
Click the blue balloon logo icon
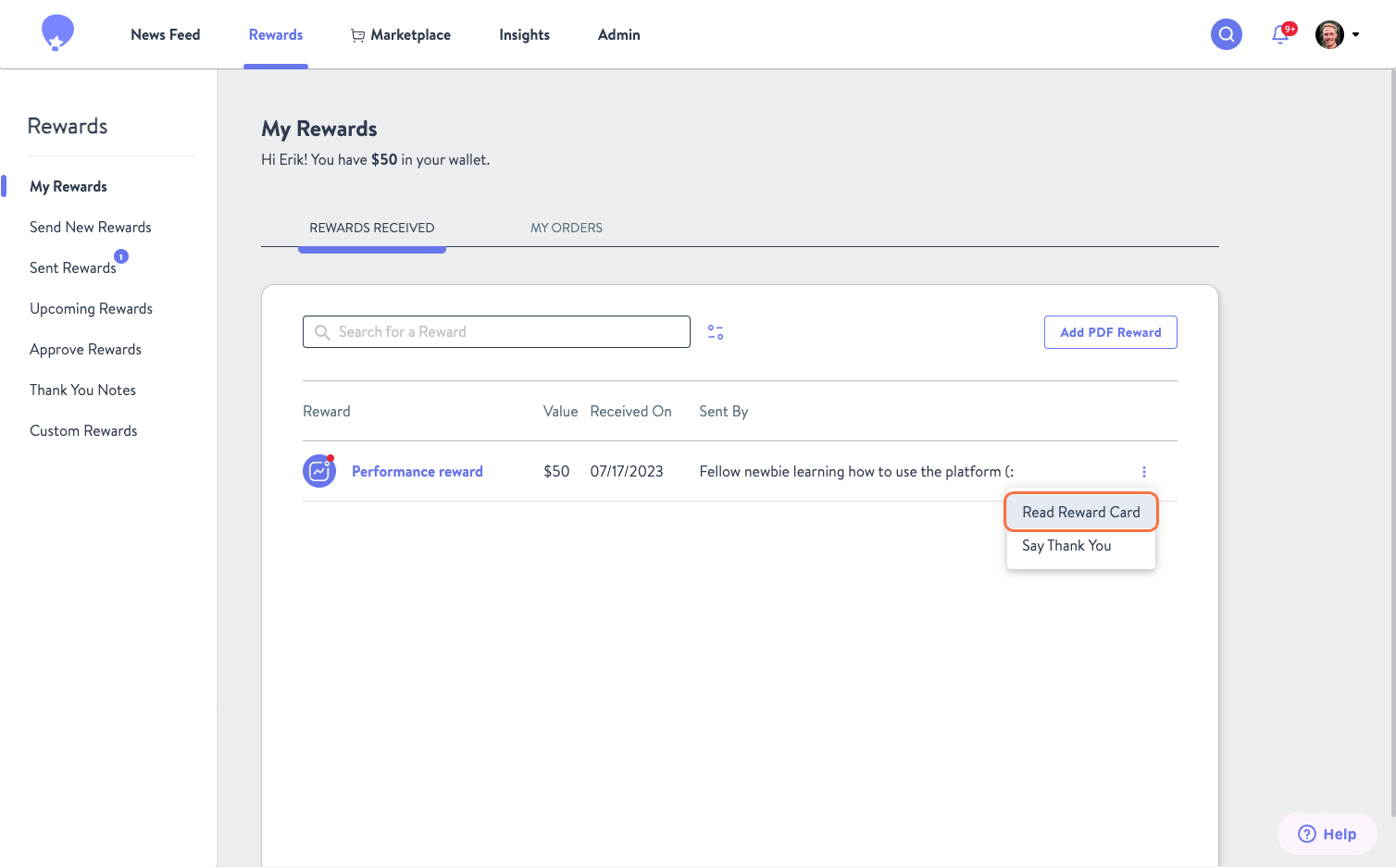click(x=57, y=33)
